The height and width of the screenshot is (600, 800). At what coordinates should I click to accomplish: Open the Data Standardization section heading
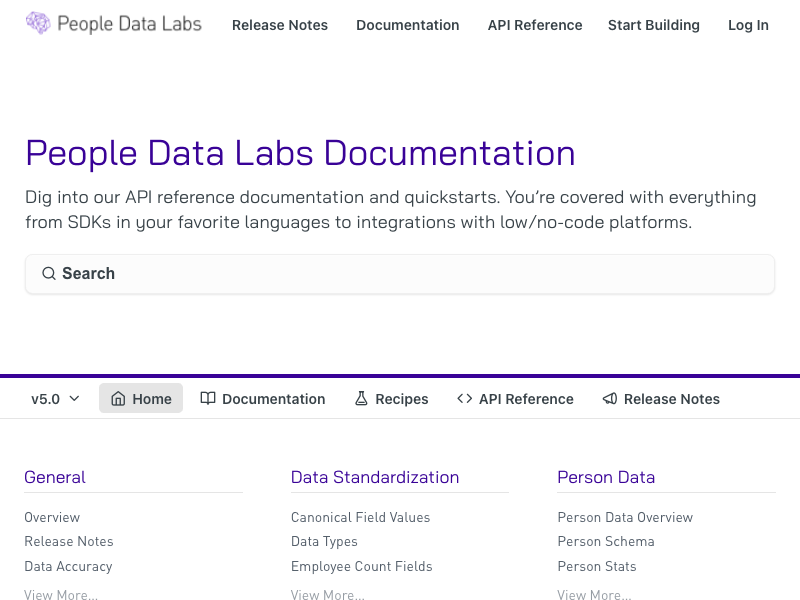tap(375, 477)
